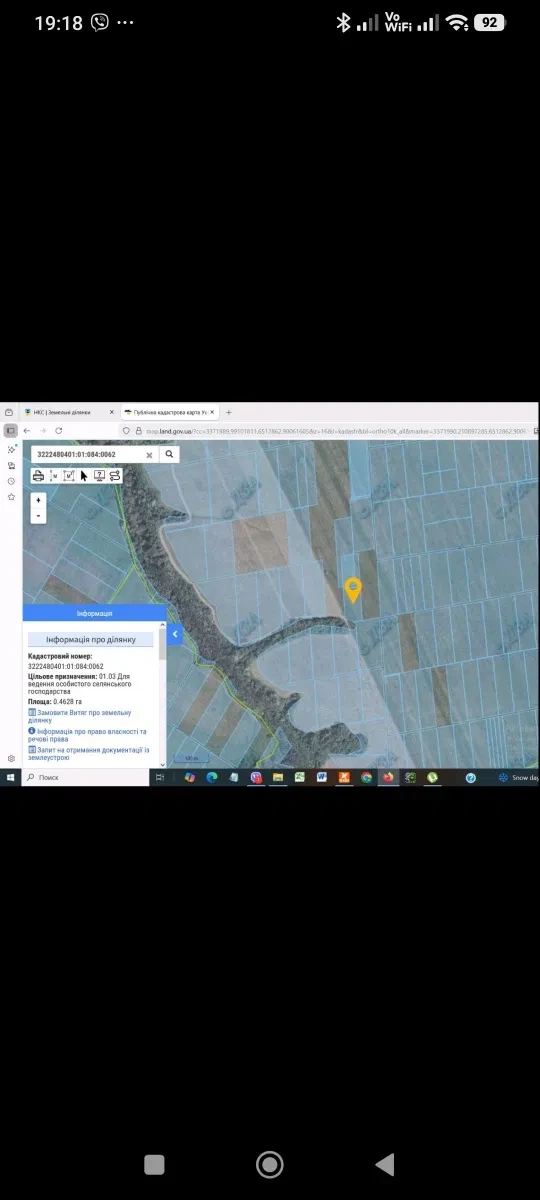Click the route tool icon
This screenshot has height=1200, width=540.
115,476
